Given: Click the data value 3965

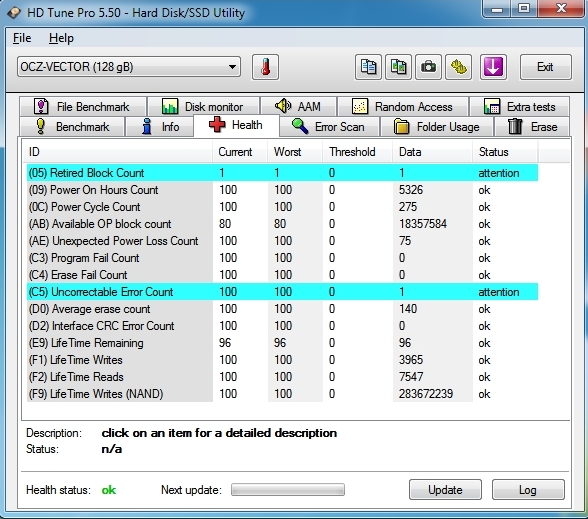Looking at the screenshot, I should [x=411, y=360].
